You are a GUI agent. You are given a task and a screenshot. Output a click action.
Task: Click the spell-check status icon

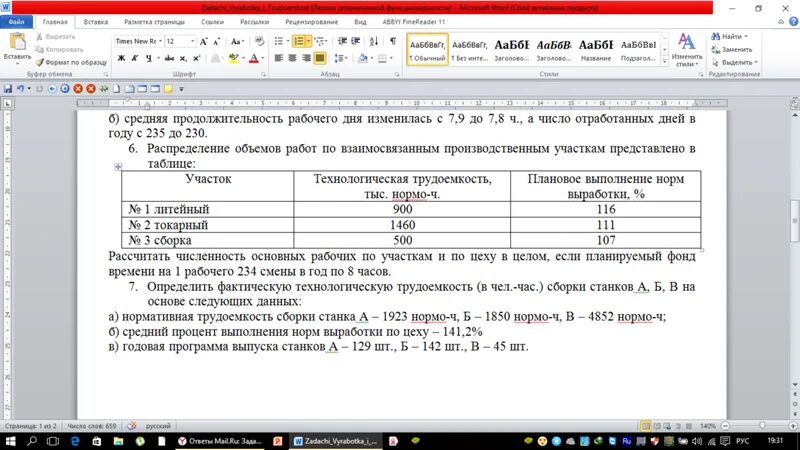[132, 426]
